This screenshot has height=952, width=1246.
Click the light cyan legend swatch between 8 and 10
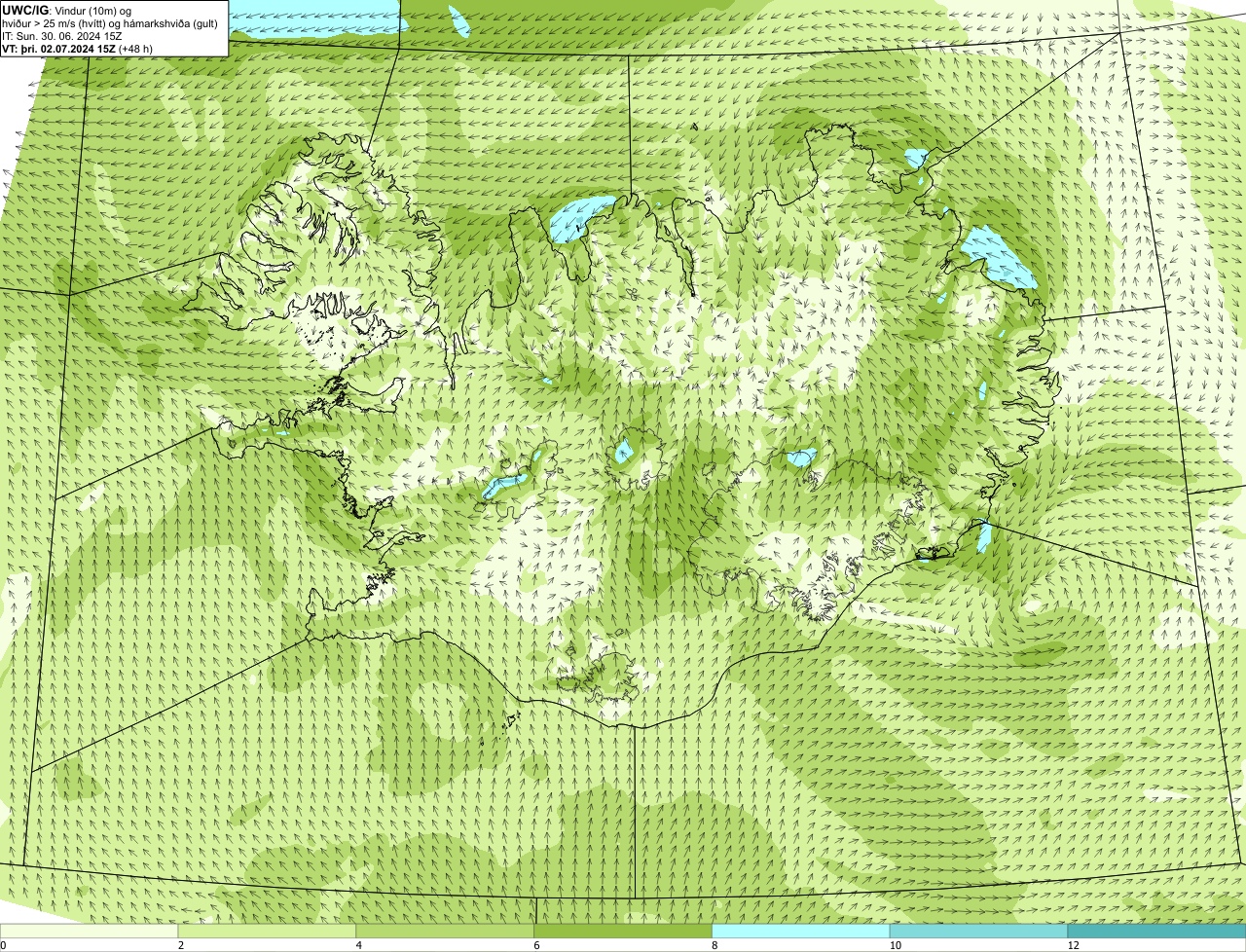click(x=802, y=931)
